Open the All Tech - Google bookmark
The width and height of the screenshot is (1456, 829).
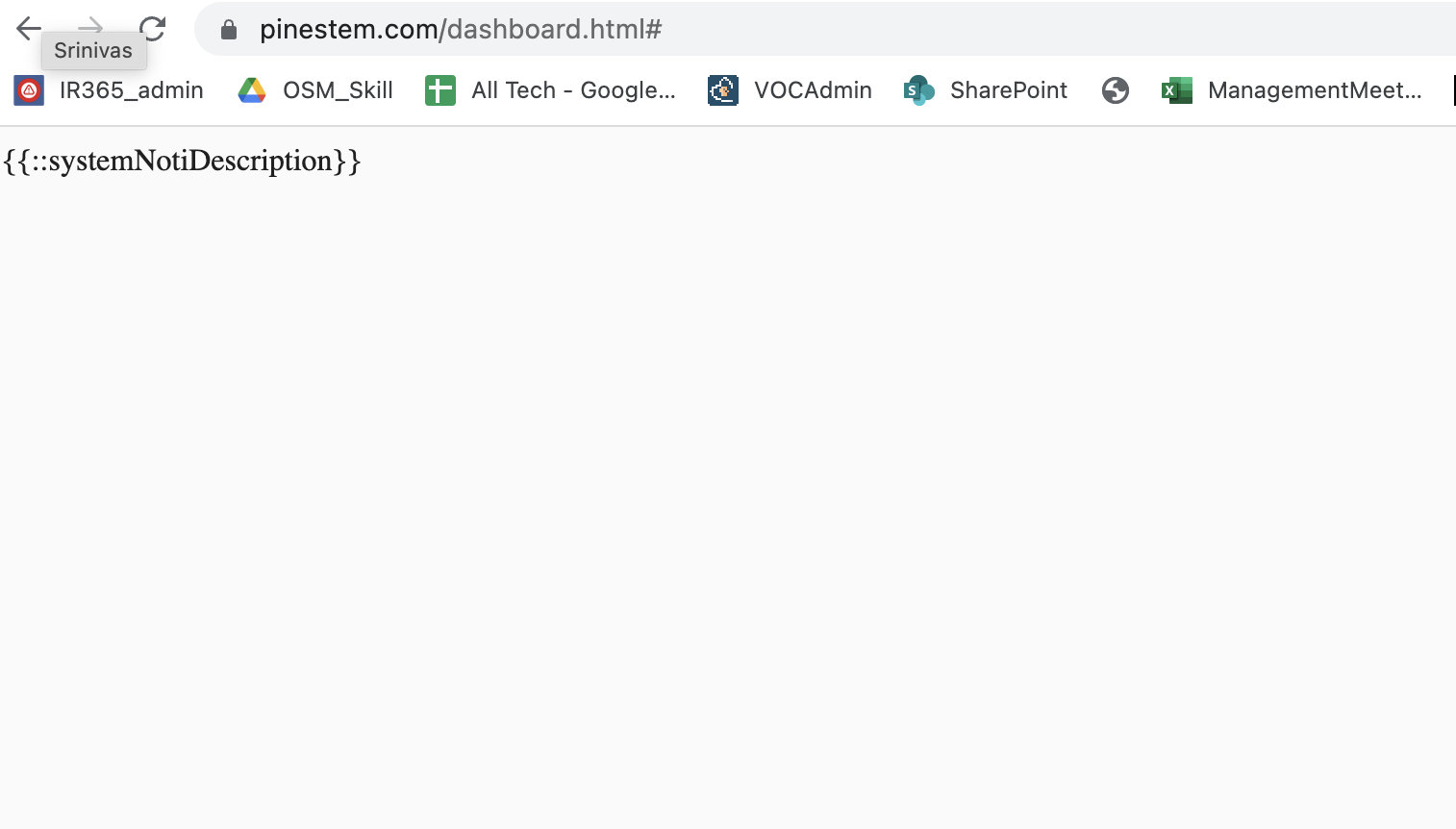coord(573,90)
